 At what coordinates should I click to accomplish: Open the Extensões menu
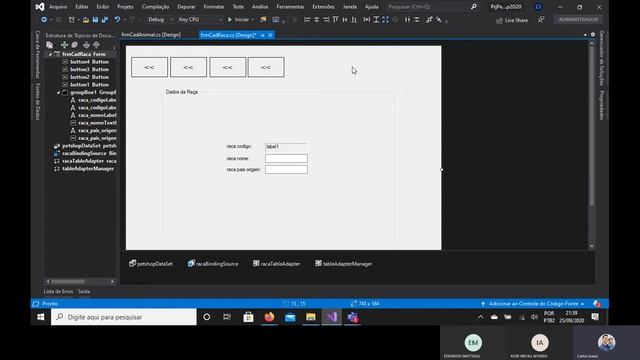[323, 7]
